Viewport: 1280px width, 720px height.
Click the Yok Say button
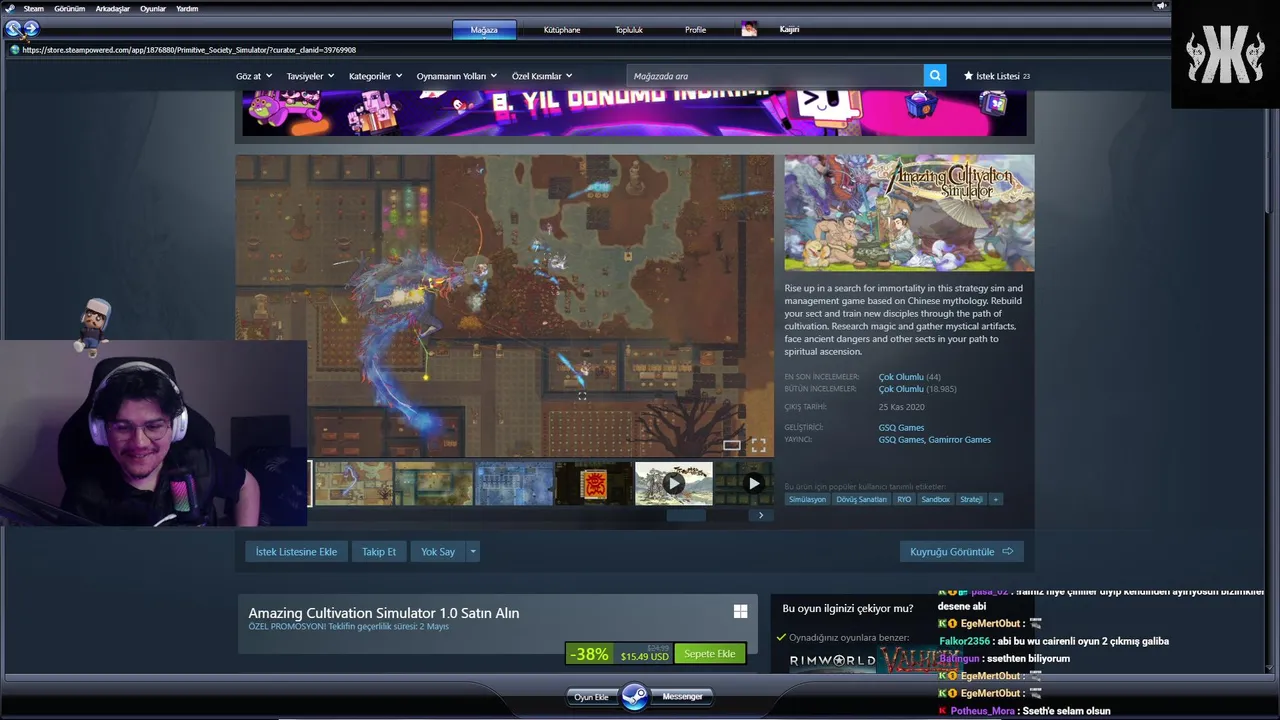coord(438,552)
